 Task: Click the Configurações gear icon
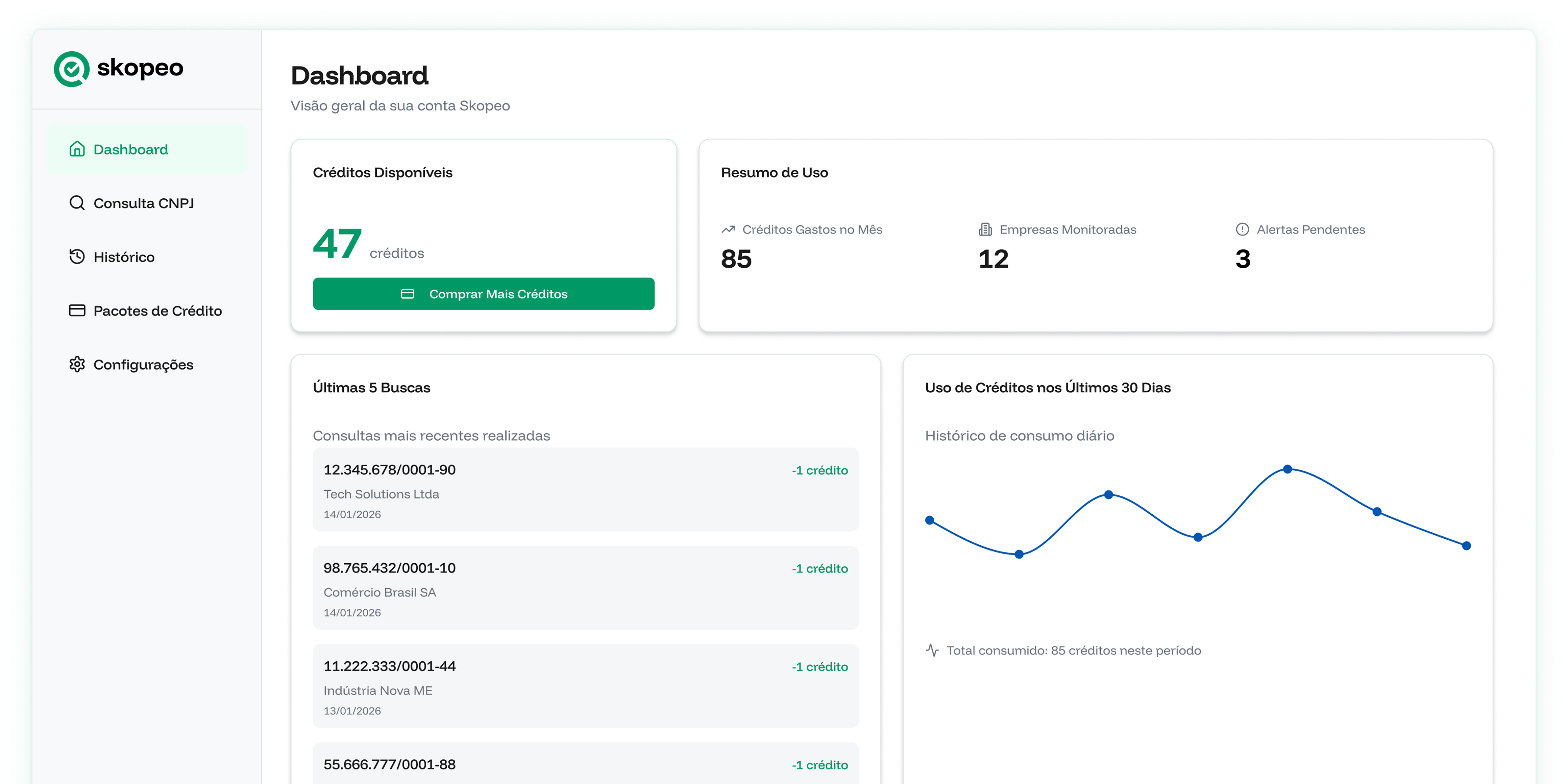pos(77,364)
